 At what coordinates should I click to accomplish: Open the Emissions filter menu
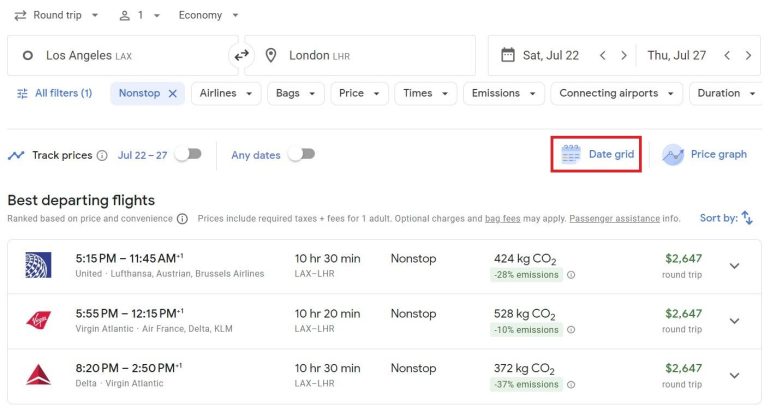(504, 93)
